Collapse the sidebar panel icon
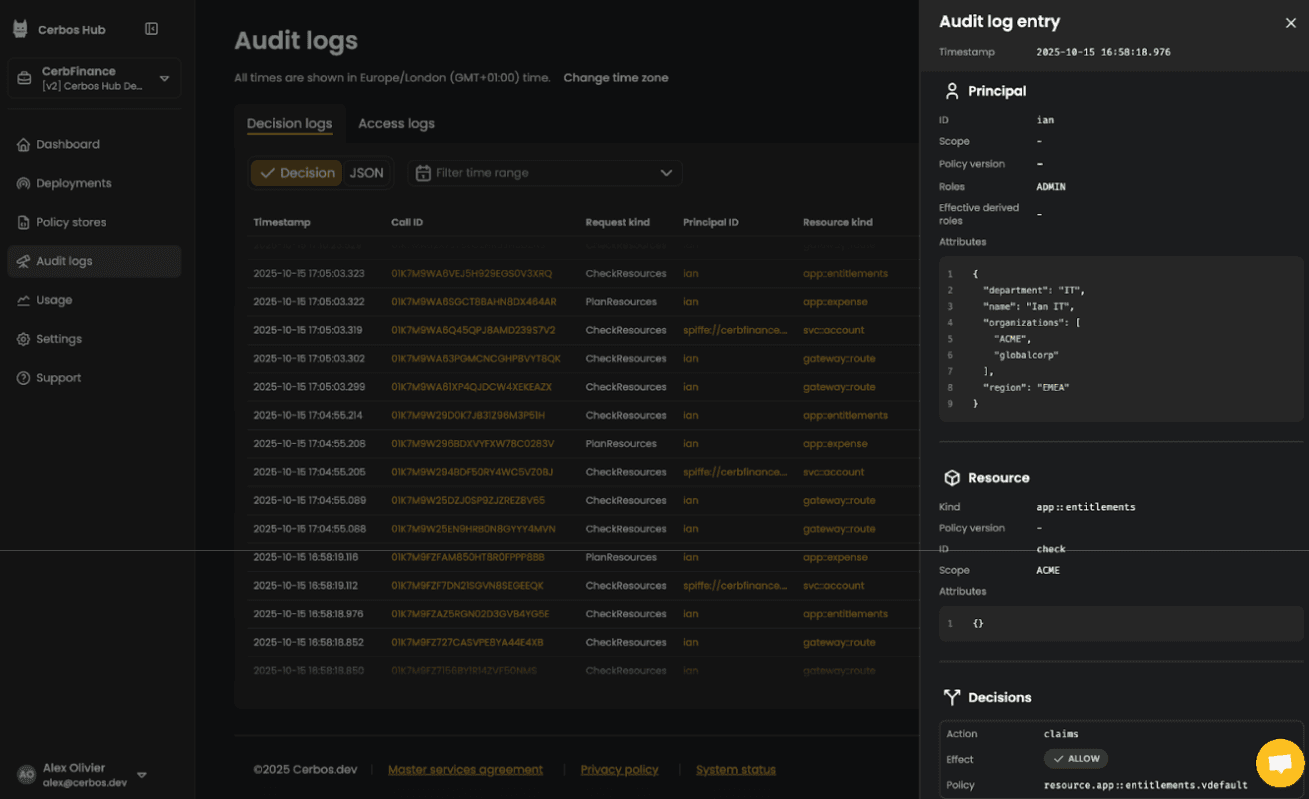This screenshot has height=799, width=1309. [x=152, y=29]
